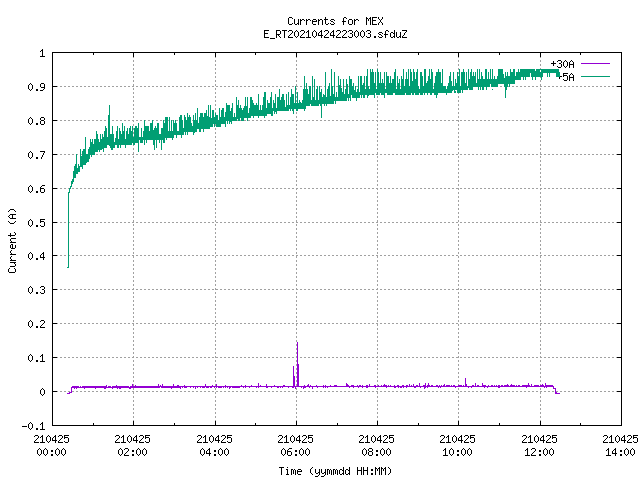Click the x-axis tick 210425 08:00

376,446
